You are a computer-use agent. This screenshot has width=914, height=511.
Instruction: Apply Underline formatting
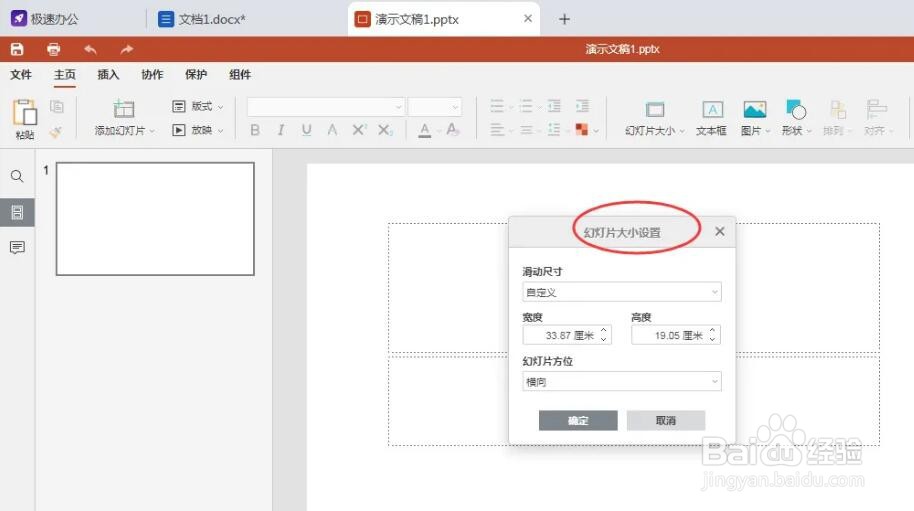point(307,130)
